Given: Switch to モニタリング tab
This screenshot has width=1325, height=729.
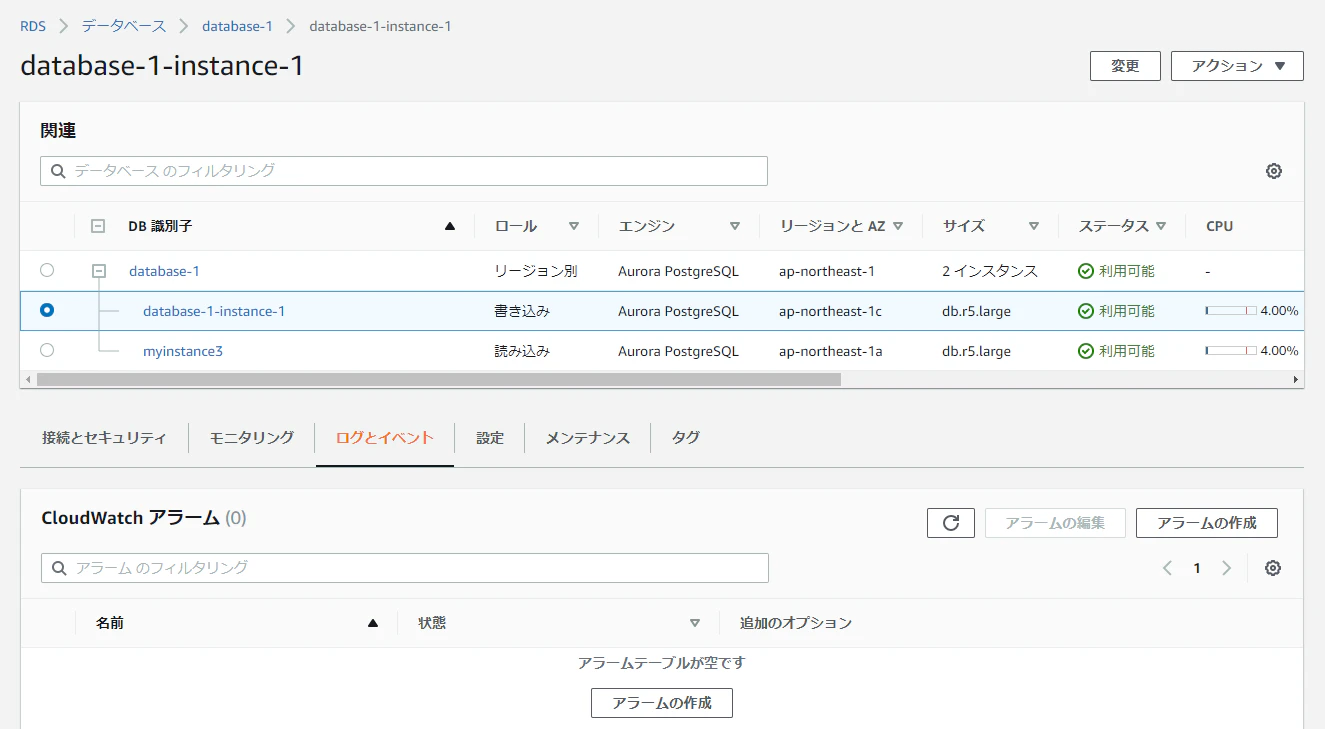Looking at the screenshot, I should [252, 438].
